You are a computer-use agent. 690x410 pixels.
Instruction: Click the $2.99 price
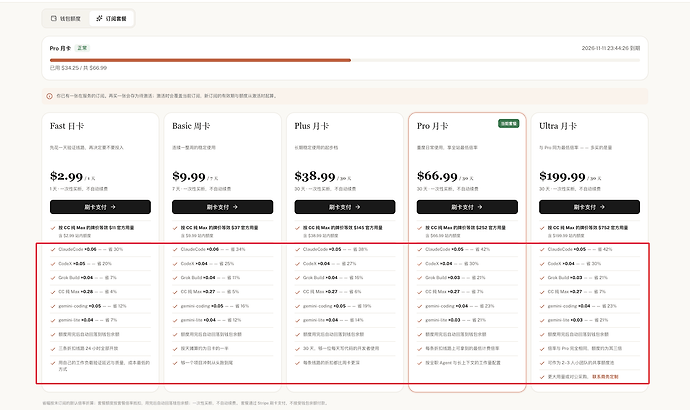pos(66,176)
